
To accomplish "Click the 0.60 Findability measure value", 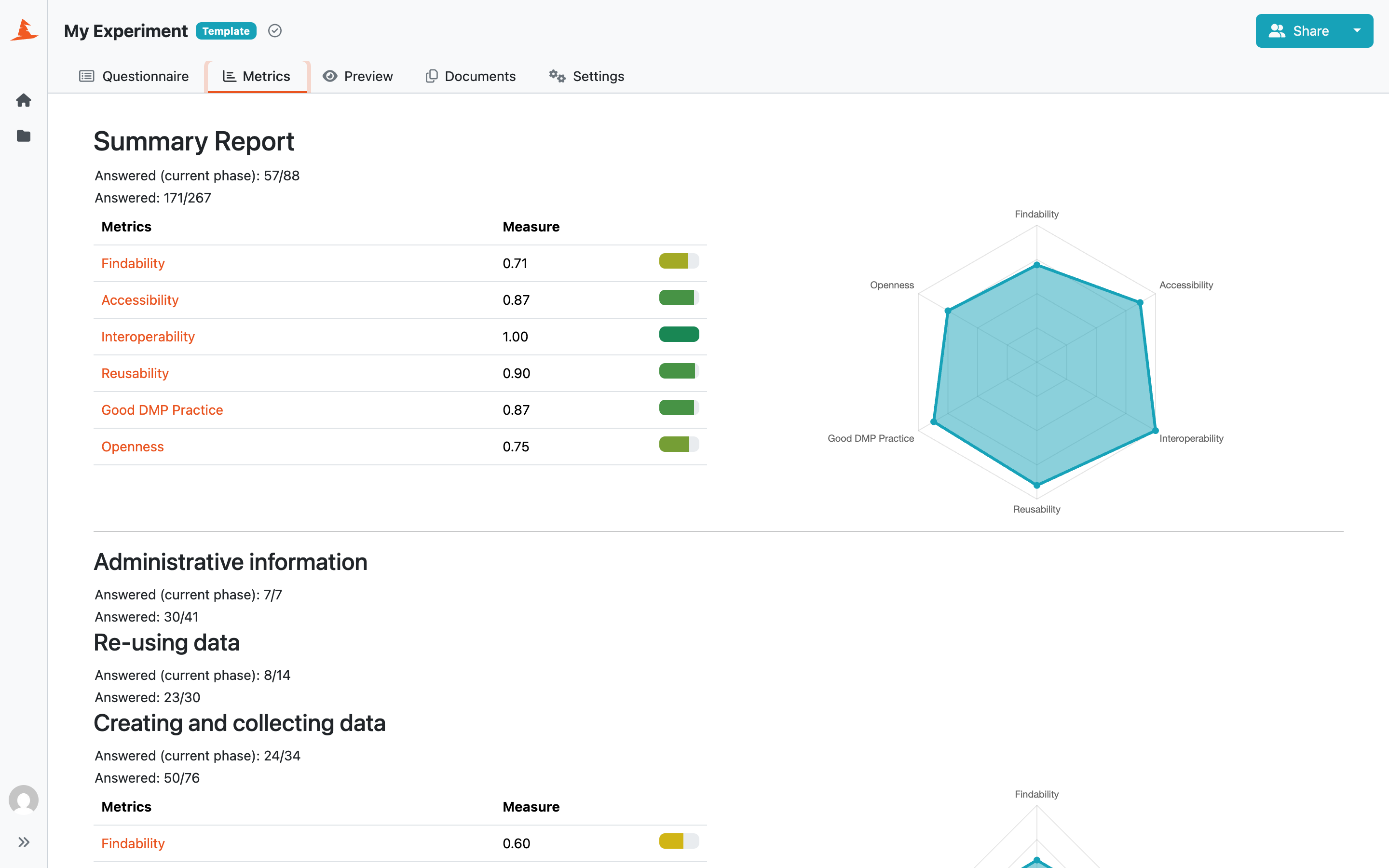I will pyautogui.click(x=517, y=844).
